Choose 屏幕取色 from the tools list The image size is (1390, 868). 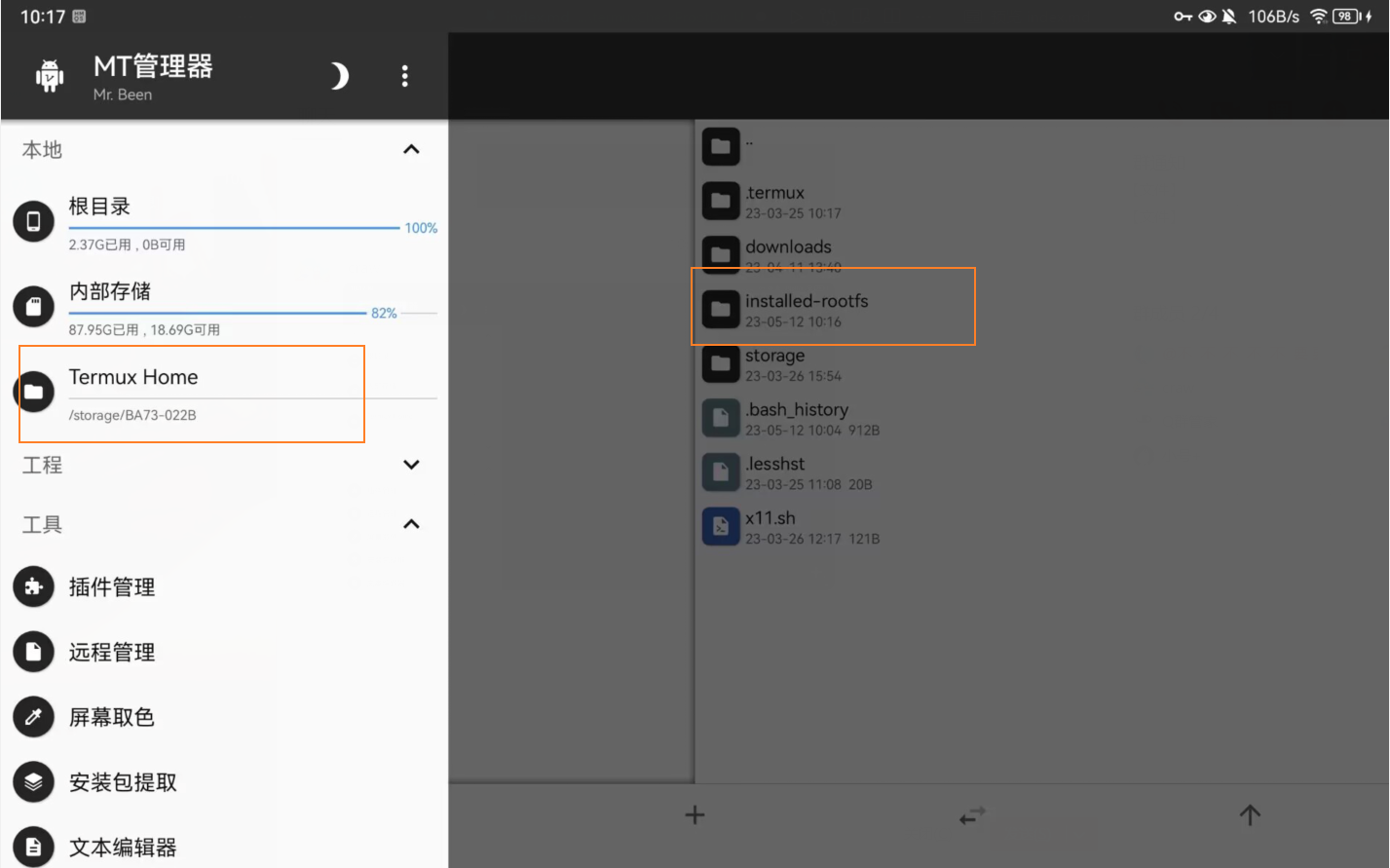112,718
